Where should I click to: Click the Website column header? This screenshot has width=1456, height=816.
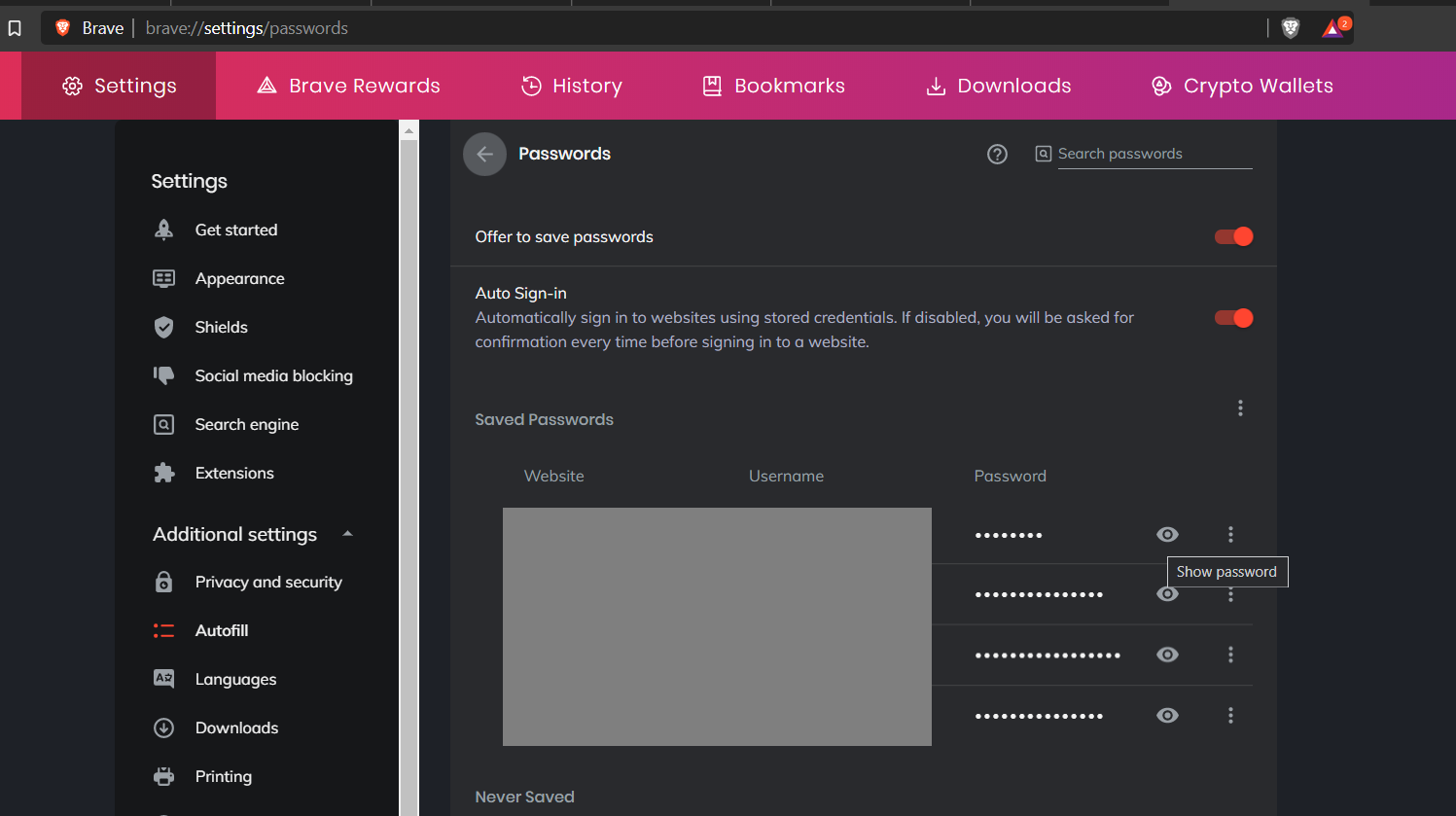click(554, 476)
